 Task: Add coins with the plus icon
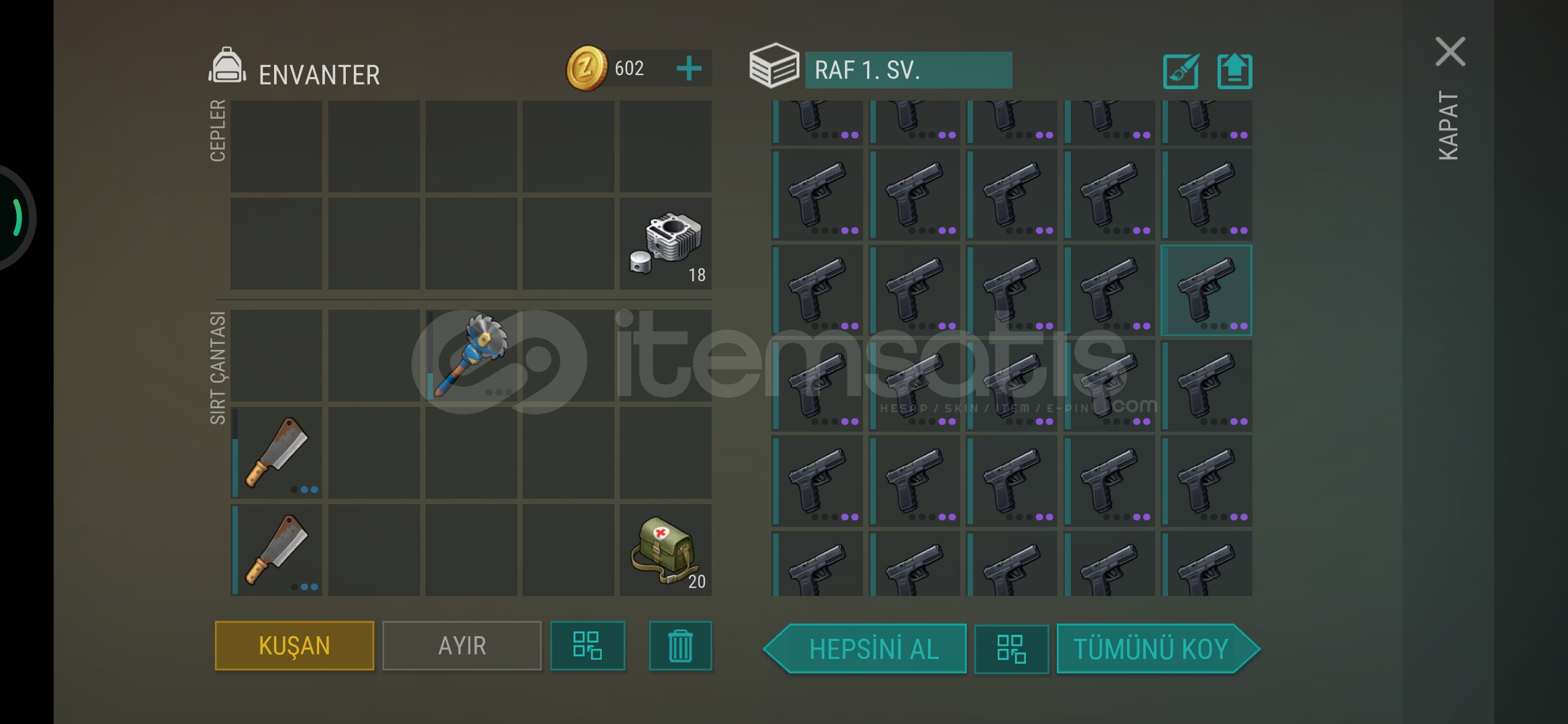pos(689,68)
